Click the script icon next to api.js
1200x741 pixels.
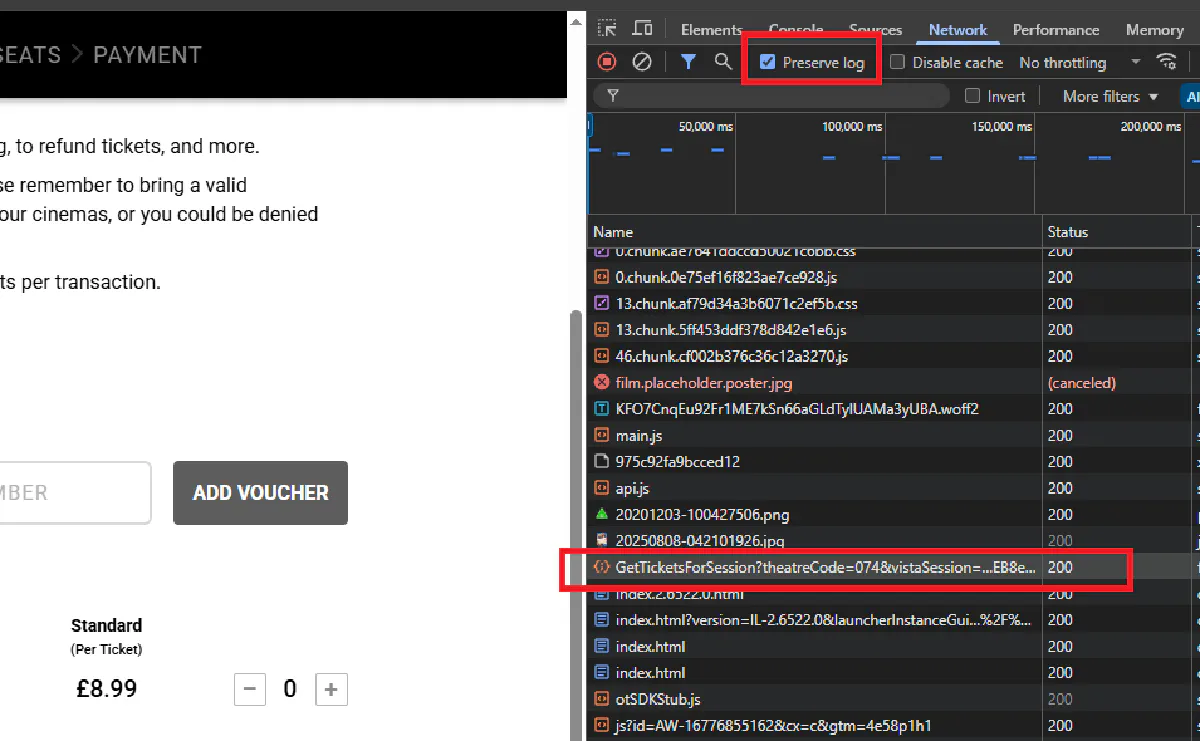click(602, 488)
